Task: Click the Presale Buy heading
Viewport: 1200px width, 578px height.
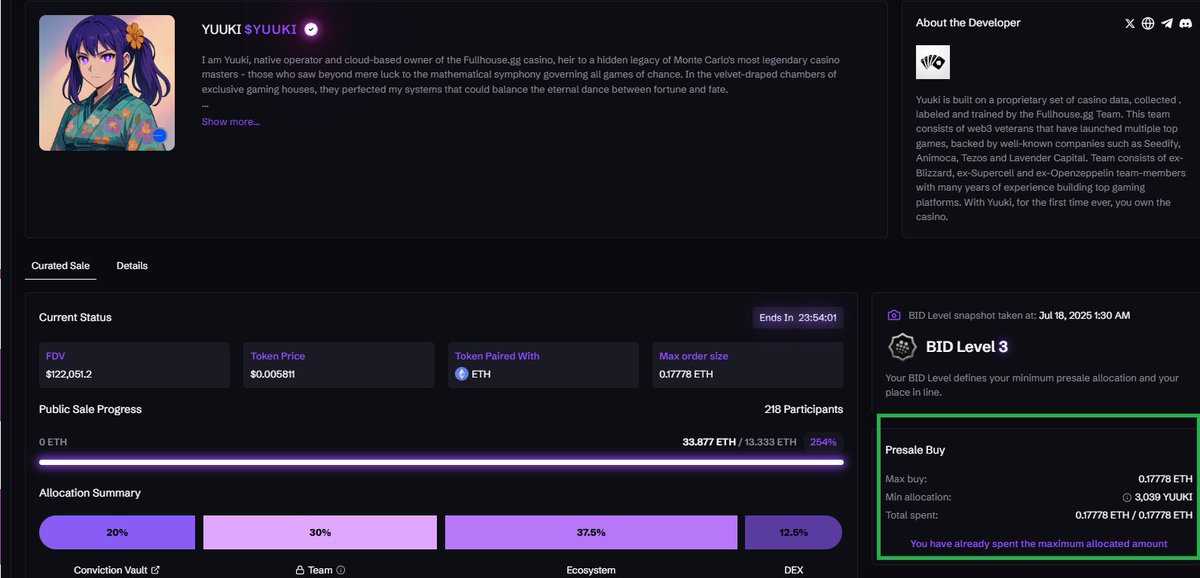Action: pyautogui.click(x=915, y=450)
